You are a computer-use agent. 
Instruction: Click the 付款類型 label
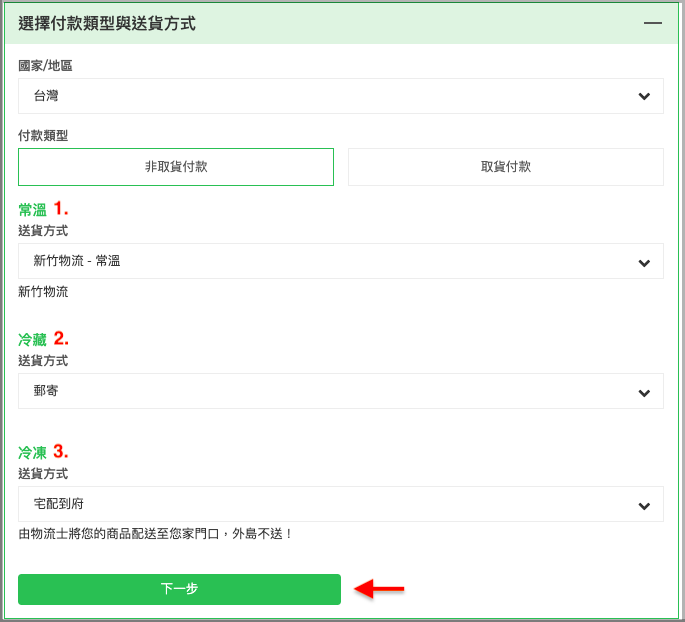(43, 135)
